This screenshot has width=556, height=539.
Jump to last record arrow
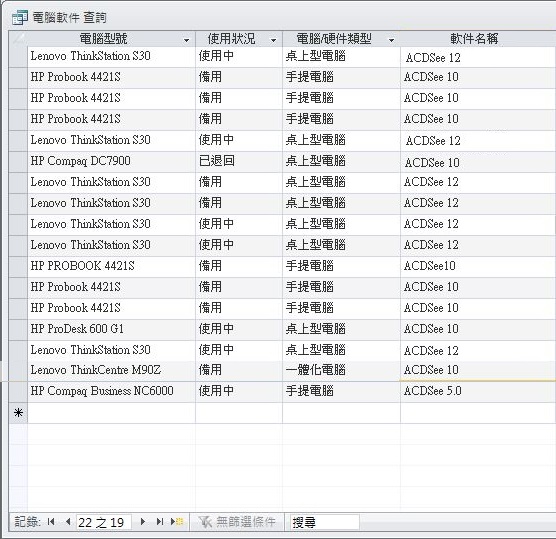[x=160, y=522]
